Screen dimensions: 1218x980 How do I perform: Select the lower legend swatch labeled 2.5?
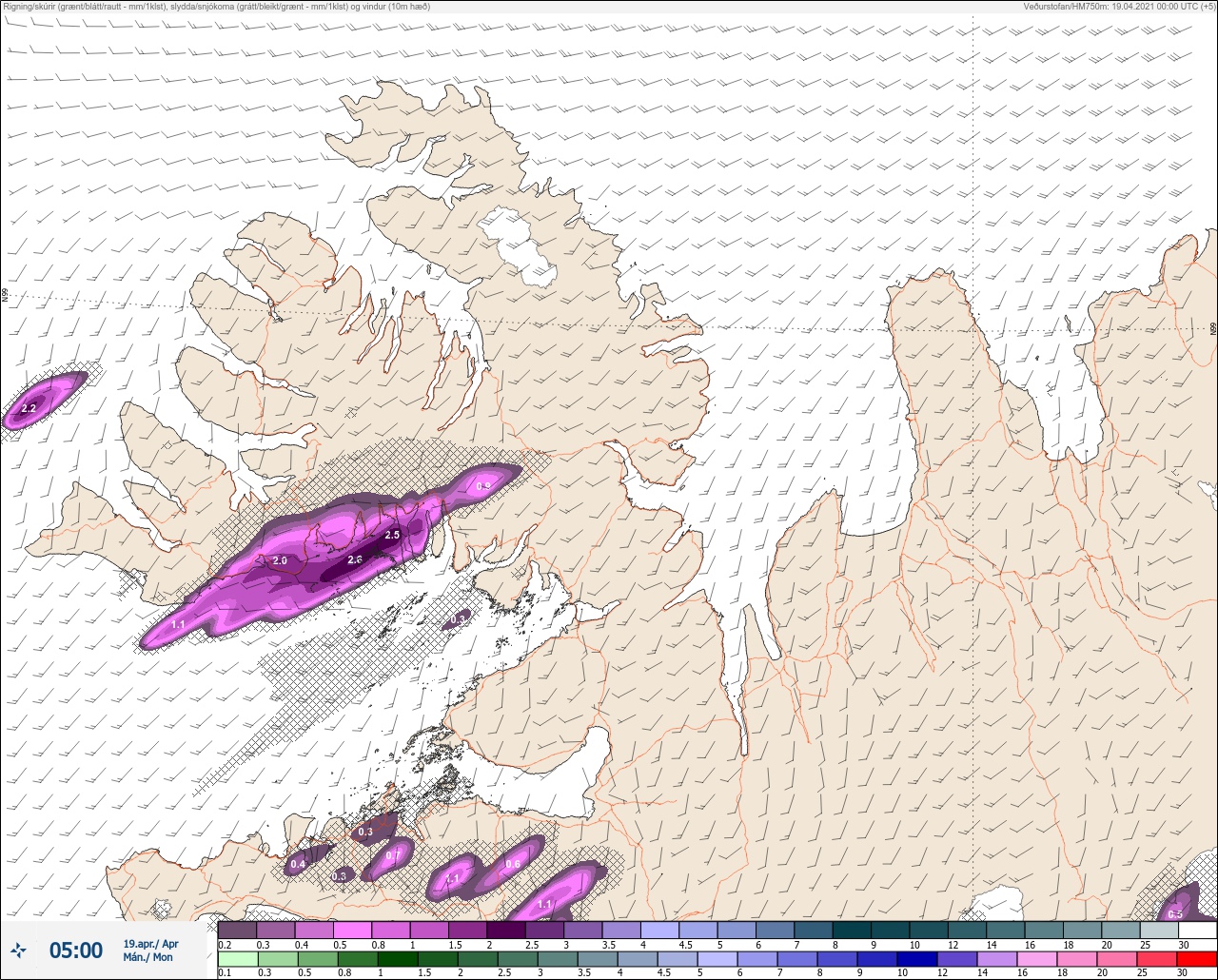518,959
